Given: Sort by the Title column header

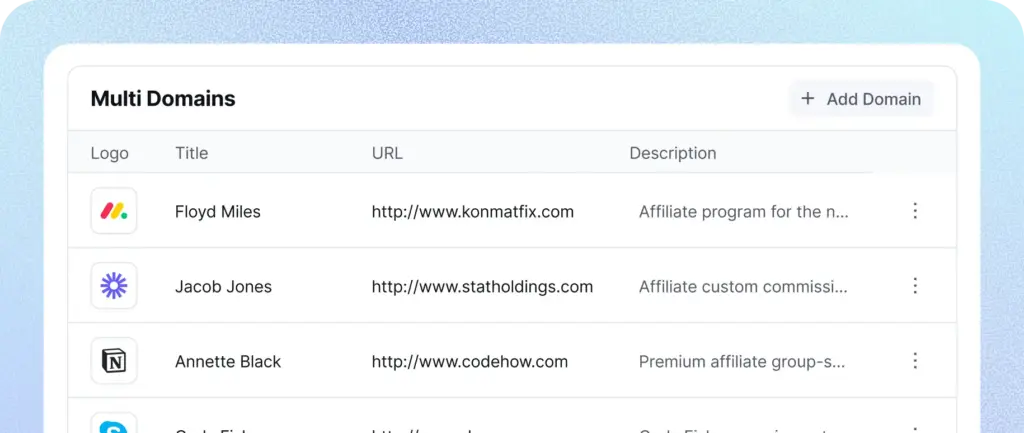Looking at the screenshot, I should coord(191,153).
